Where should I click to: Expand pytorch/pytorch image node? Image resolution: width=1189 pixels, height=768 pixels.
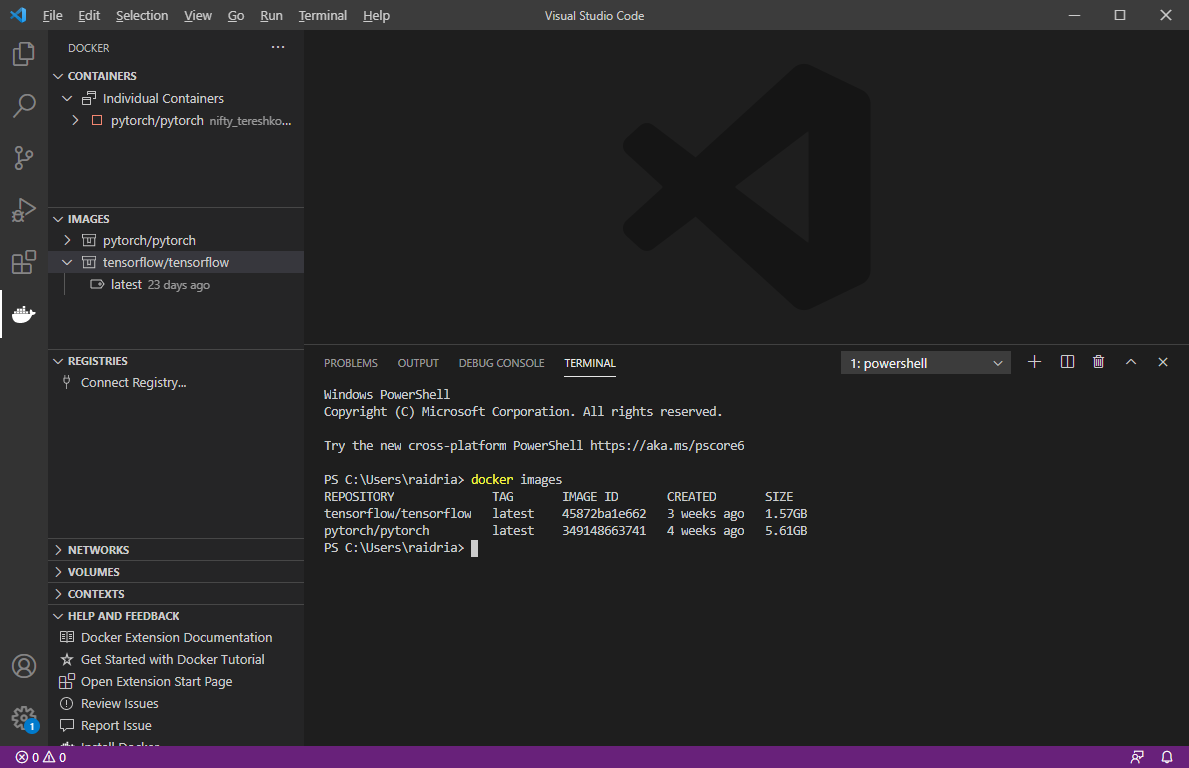[x=67, y=240]
